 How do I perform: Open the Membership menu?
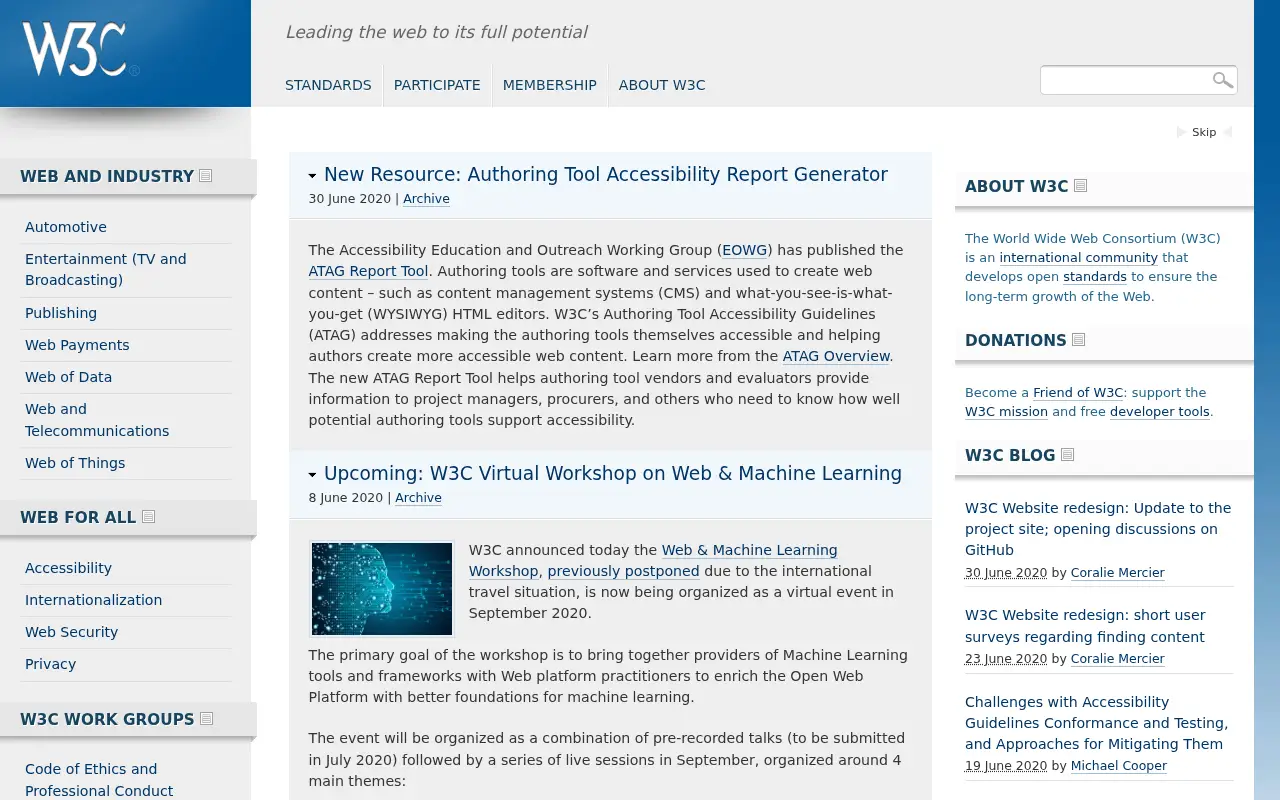click(549, 85)
